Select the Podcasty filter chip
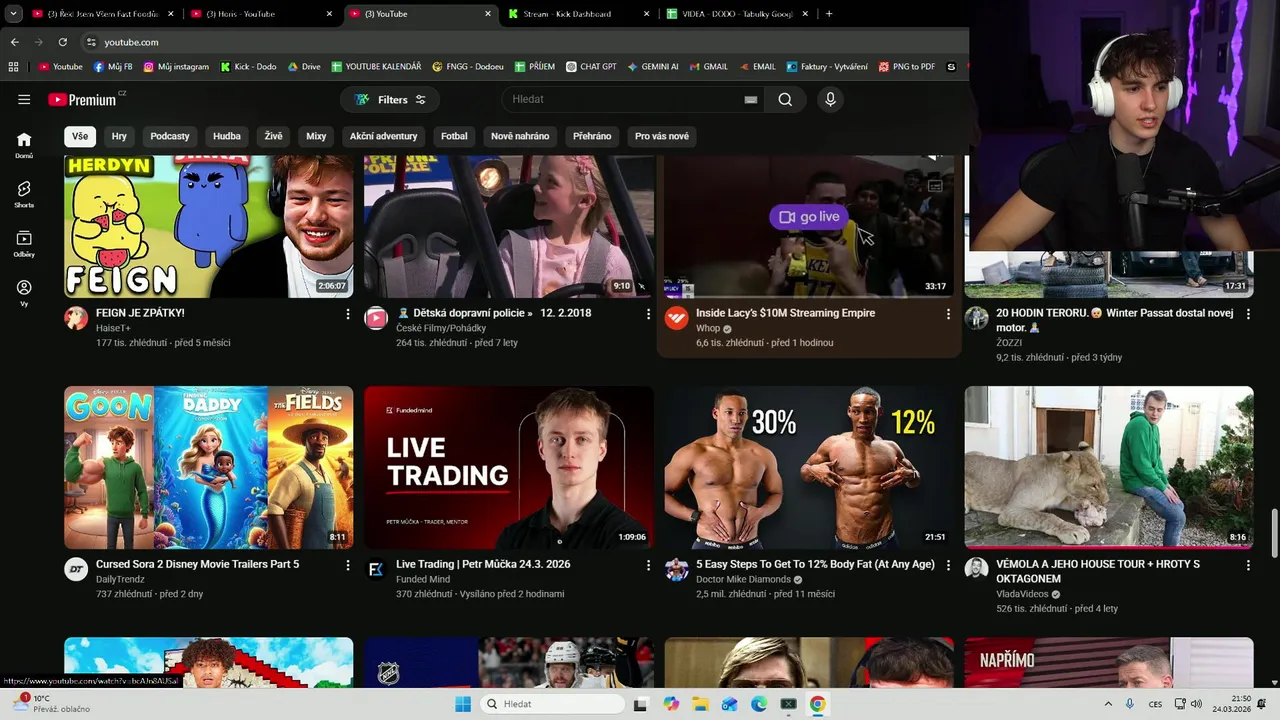Viewport: 1280px width, 720px height. (170, 136)
